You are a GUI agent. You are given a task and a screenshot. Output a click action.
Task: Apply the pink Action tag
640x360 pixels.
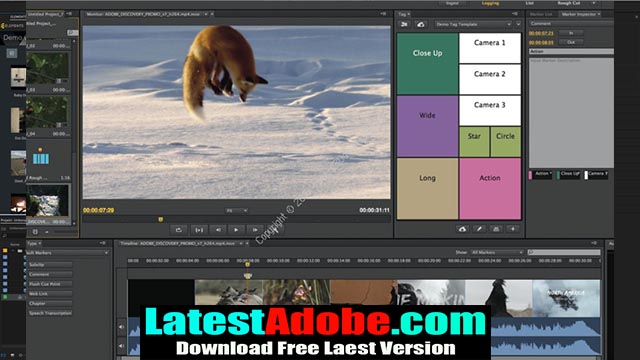click(x=490, y=189)
